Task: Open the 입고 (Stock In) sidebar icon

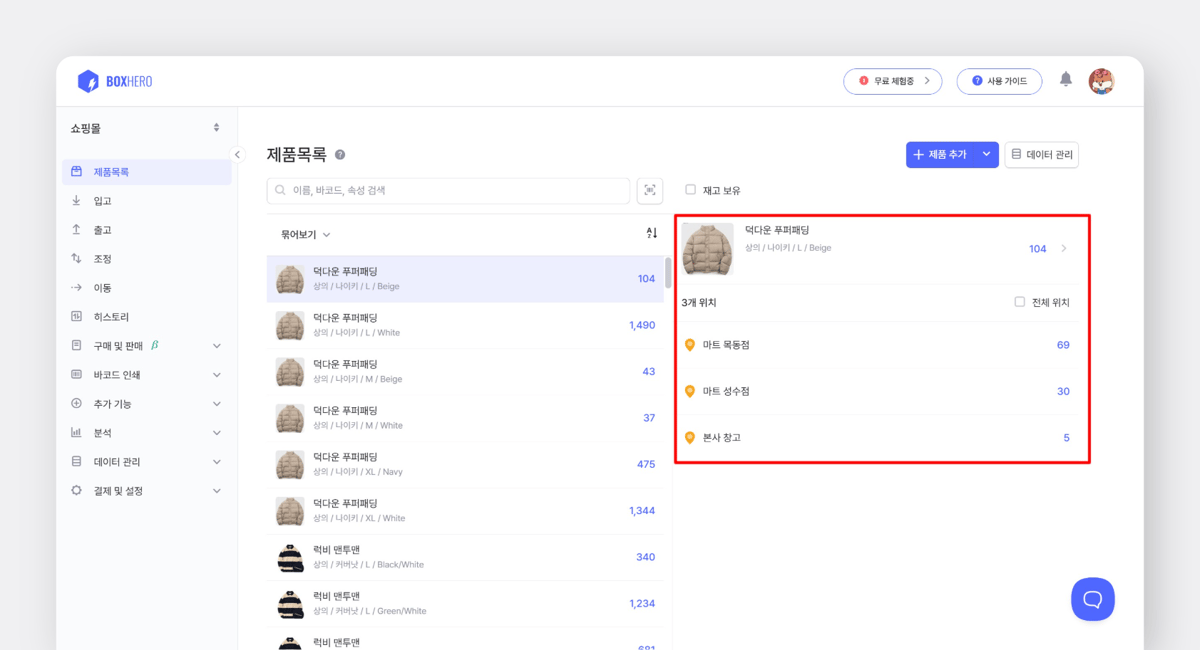Action: pos(76,199)
